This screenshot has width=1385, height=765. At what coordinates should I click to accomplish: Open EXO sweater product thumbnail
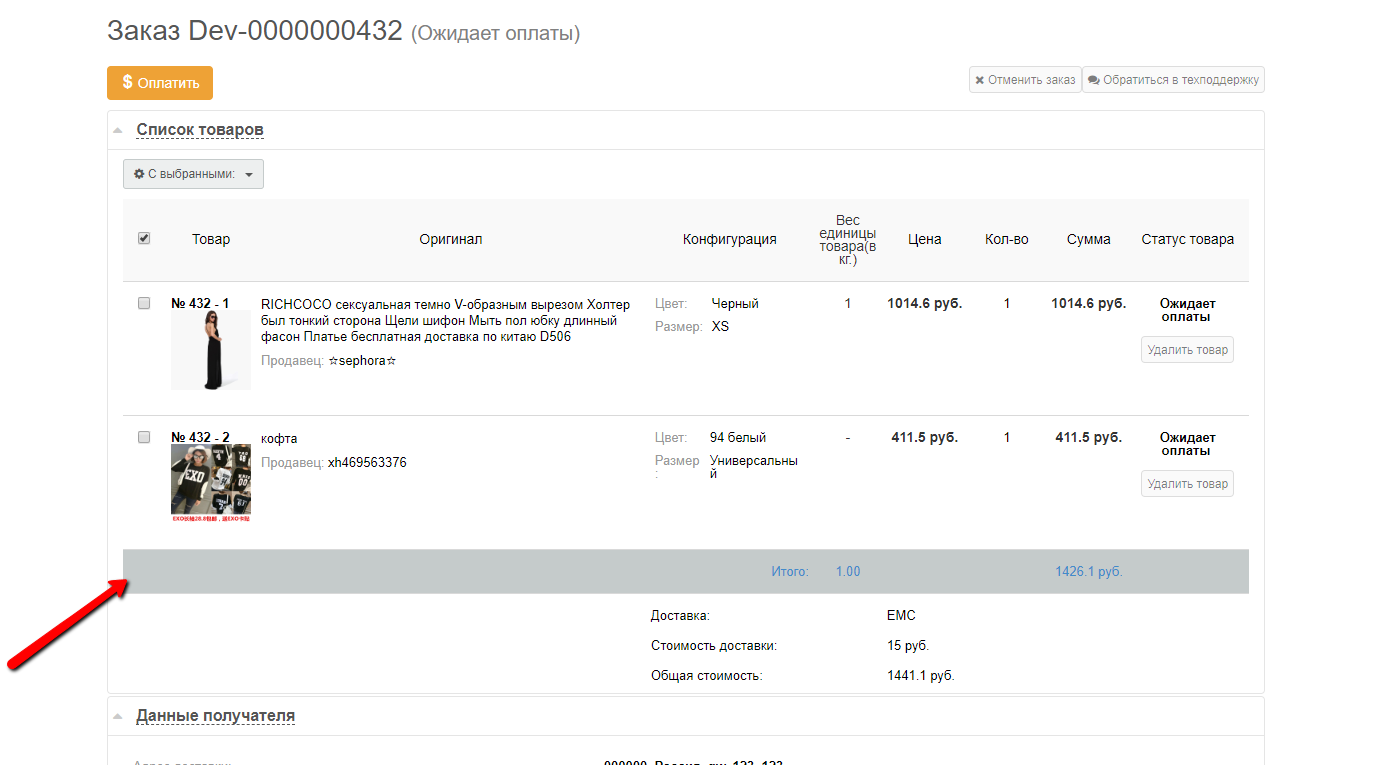pos(211,484)
